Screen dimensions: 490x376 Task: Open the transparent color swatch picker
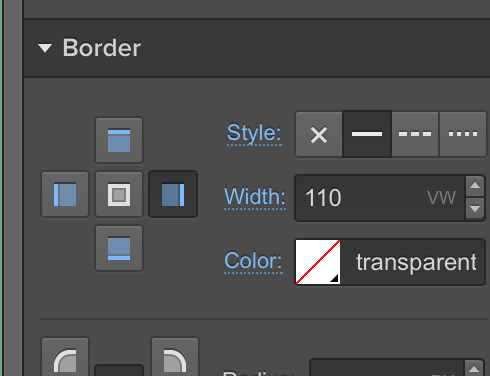tap(318, 262)
